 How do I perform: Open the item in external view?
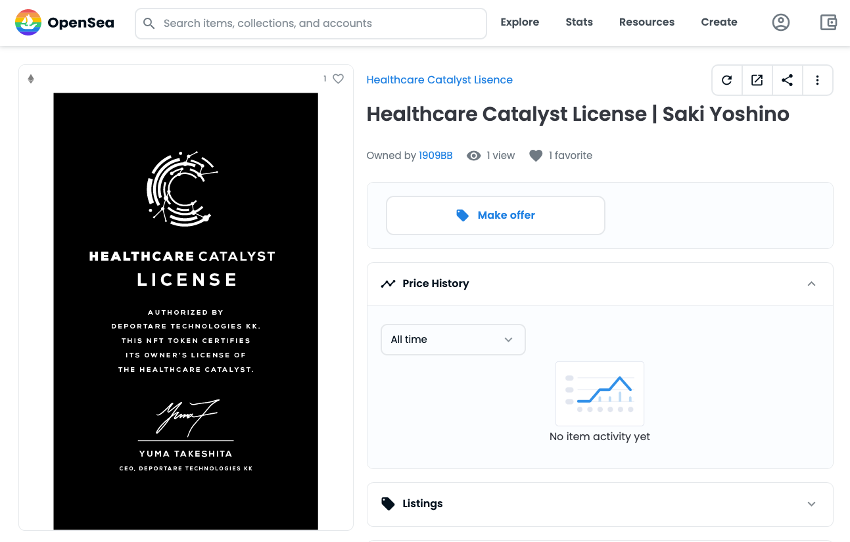757,80
